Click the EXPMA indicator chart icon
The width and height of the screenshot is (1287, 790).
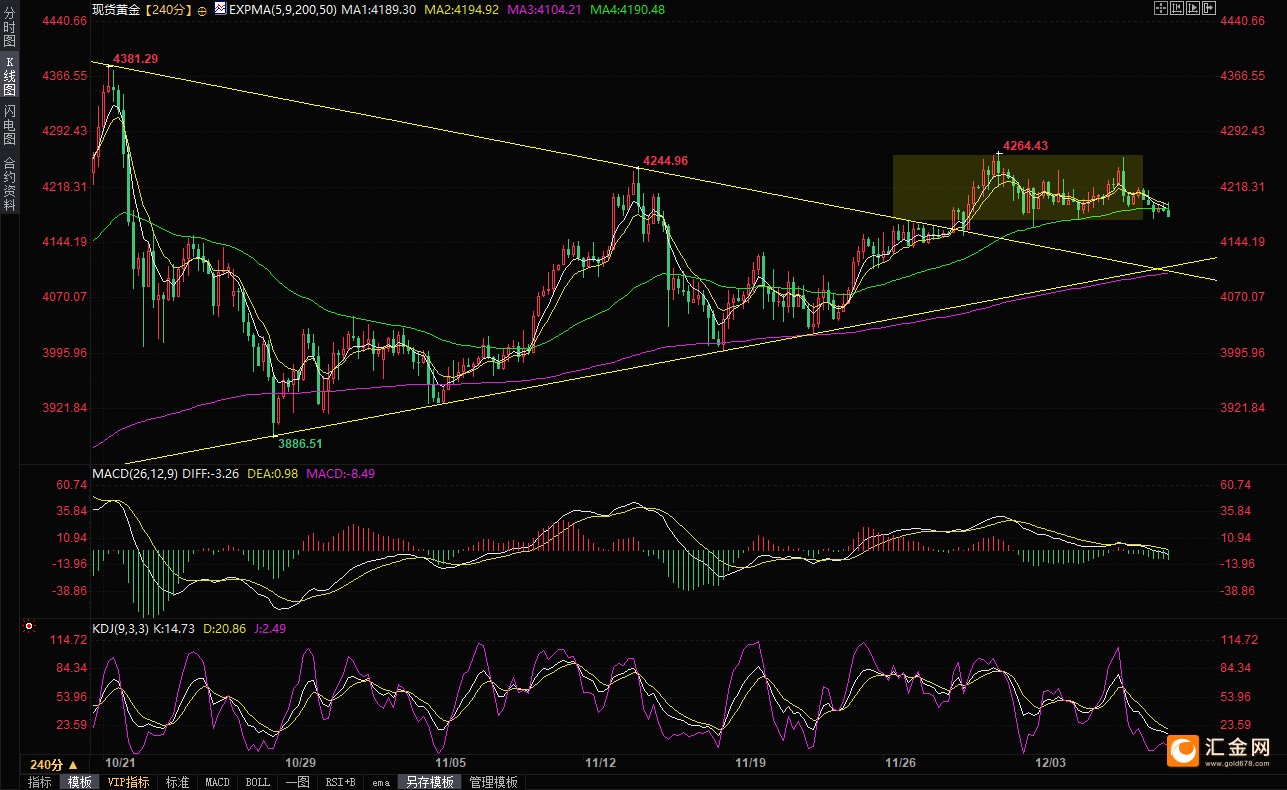tap(221, 9)
